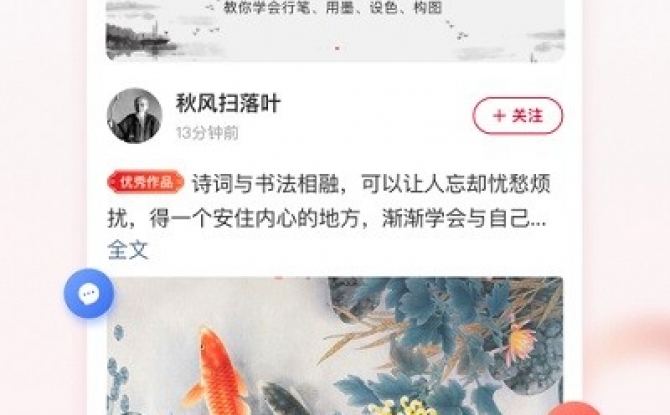Click the 13分钟前 timestamp
Viewport: 670px width, 415px height.
point(207,133)
